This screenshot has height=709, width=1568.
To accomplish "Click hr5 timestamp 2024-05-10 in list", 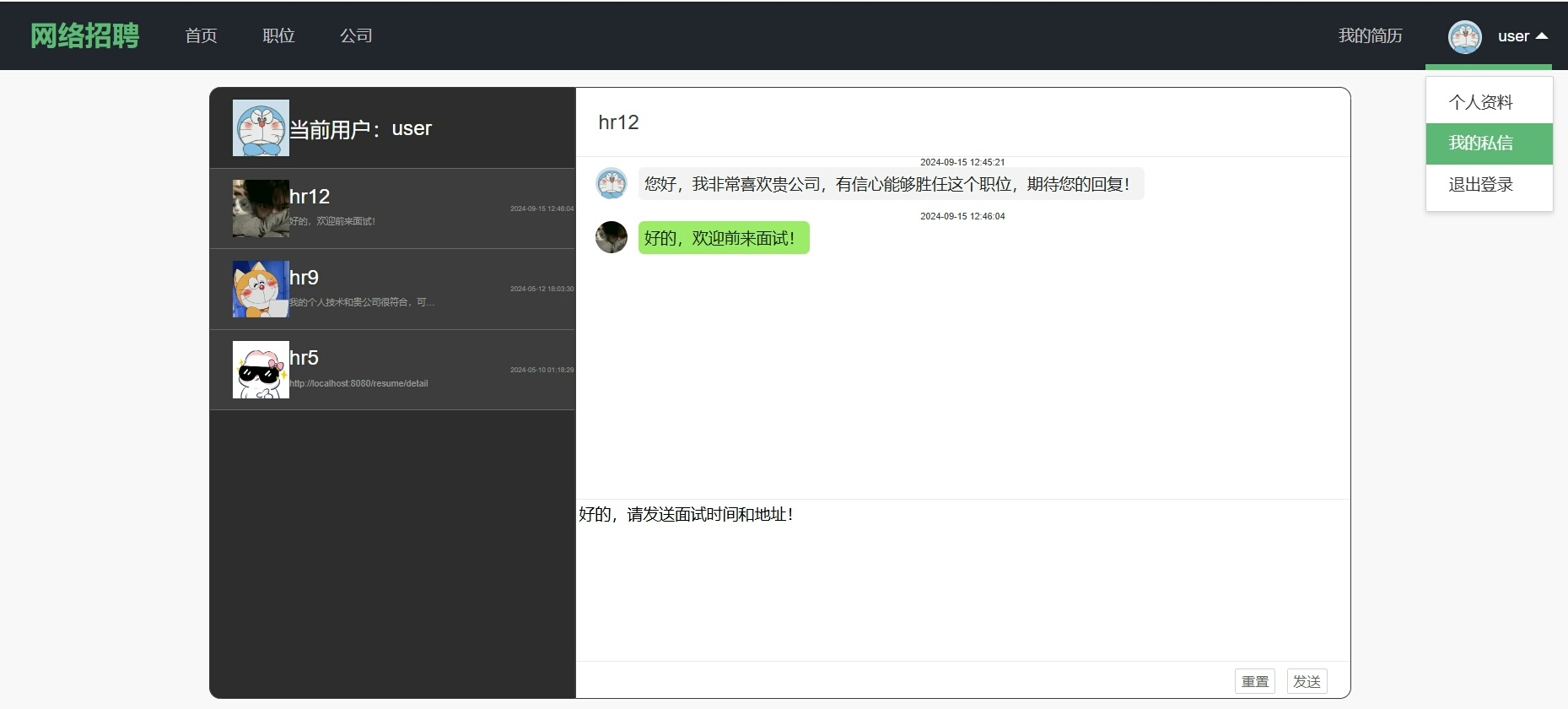I will (x=542, y=370).
